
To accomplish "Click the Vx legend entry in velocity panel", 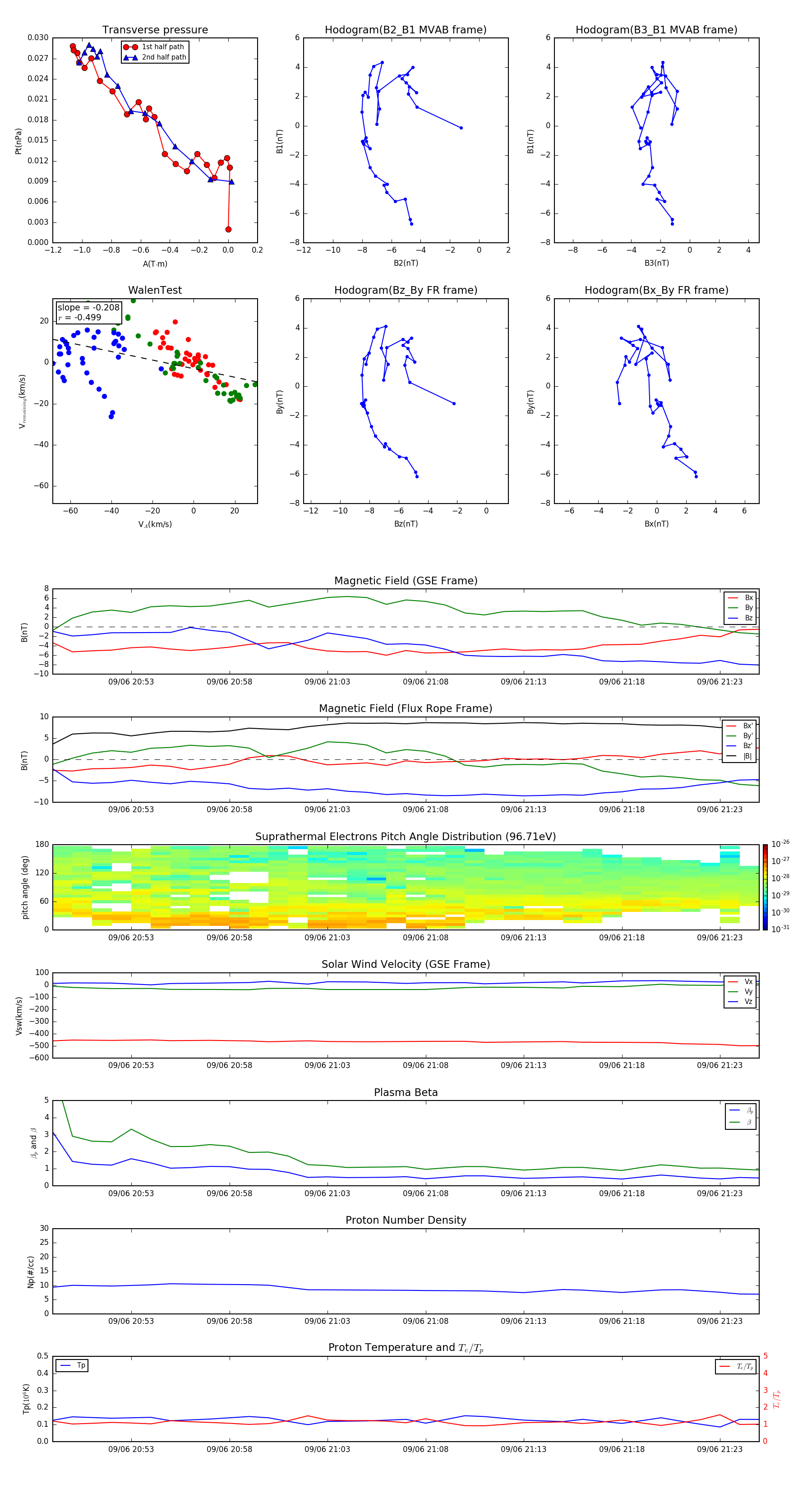I will (740, 981).
